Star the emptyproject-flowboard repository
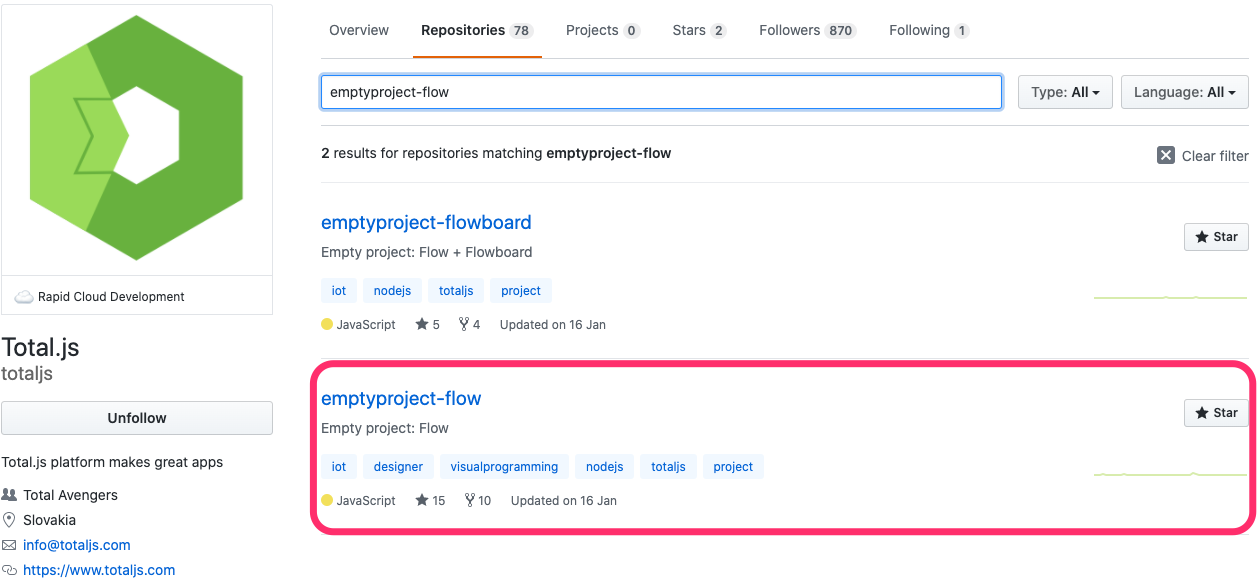The width and height of the screenshot is (1258, 581). [1216, 237]
